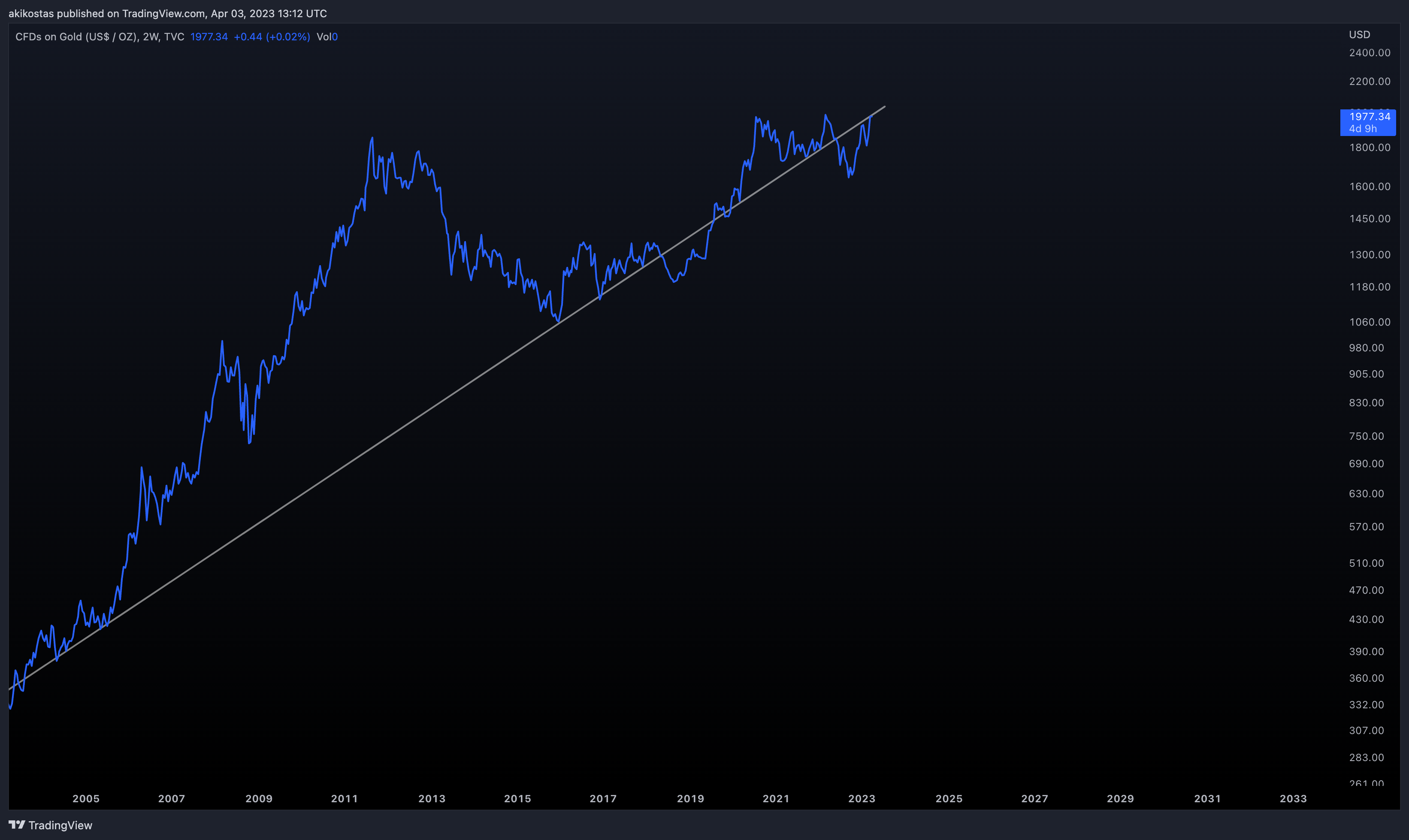Click the 1300.00 price axis label
This screenshot has height=840, width=1409.
coord(1370,255)
